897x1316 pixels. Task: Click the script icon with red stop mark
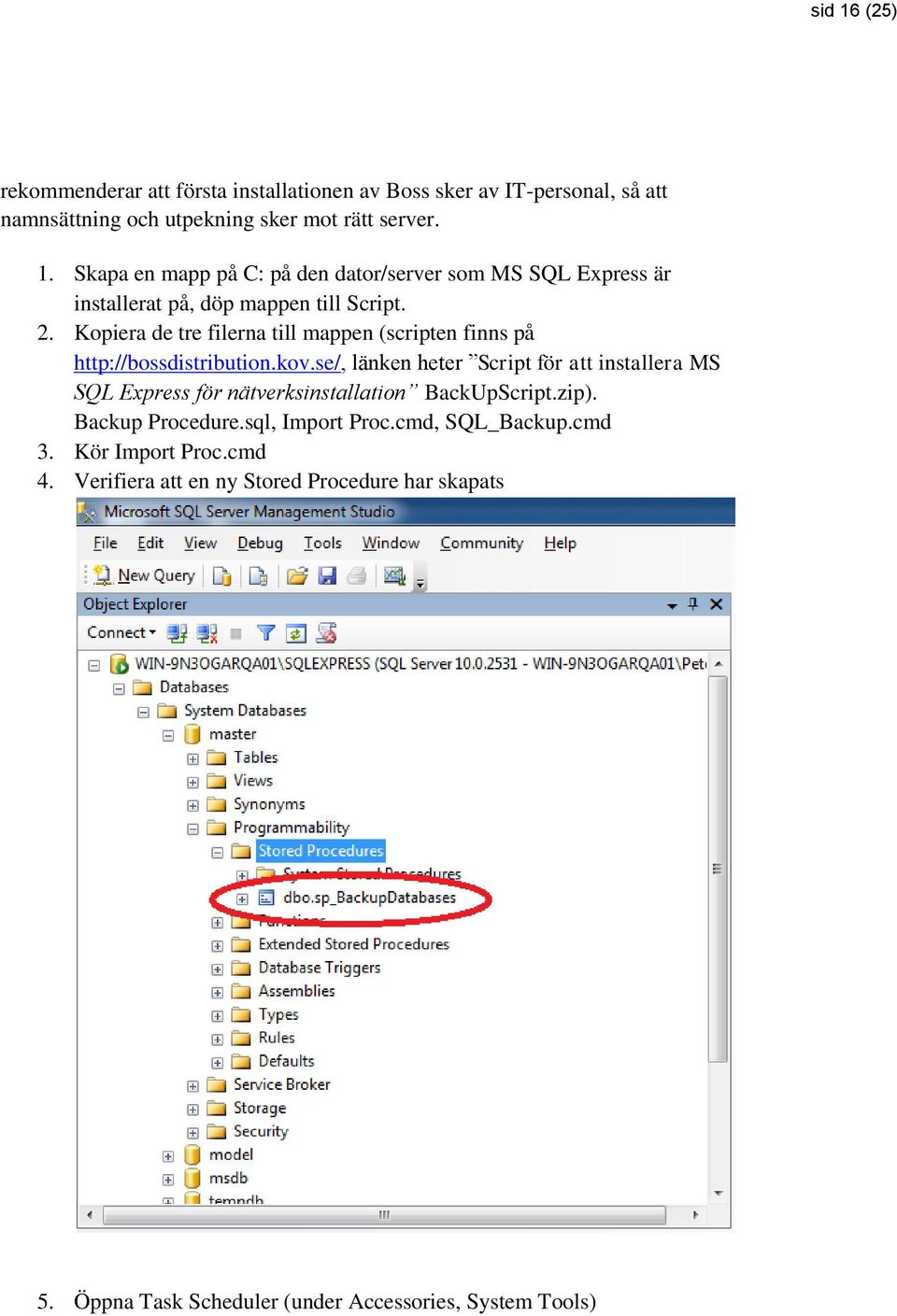coord(326,633)
